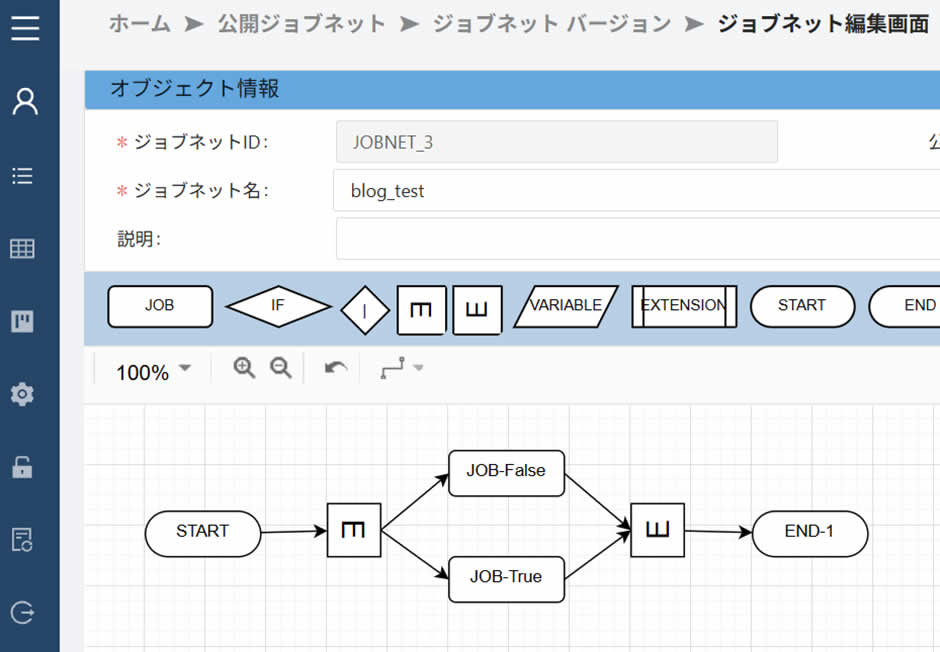This screenshot has width=940, height=652.
Task: Open the user account icon in the sidebar
Action: 27,101
